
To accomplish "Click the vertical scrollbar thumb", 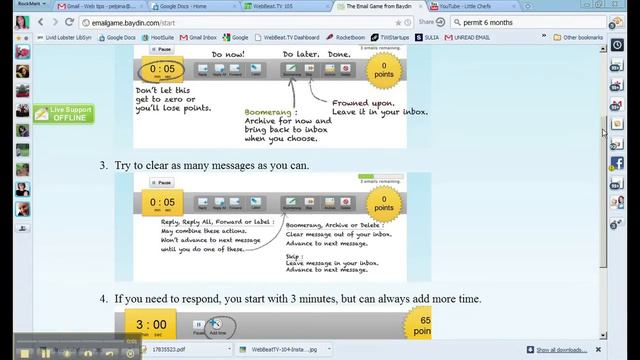I will click(603, 192).
